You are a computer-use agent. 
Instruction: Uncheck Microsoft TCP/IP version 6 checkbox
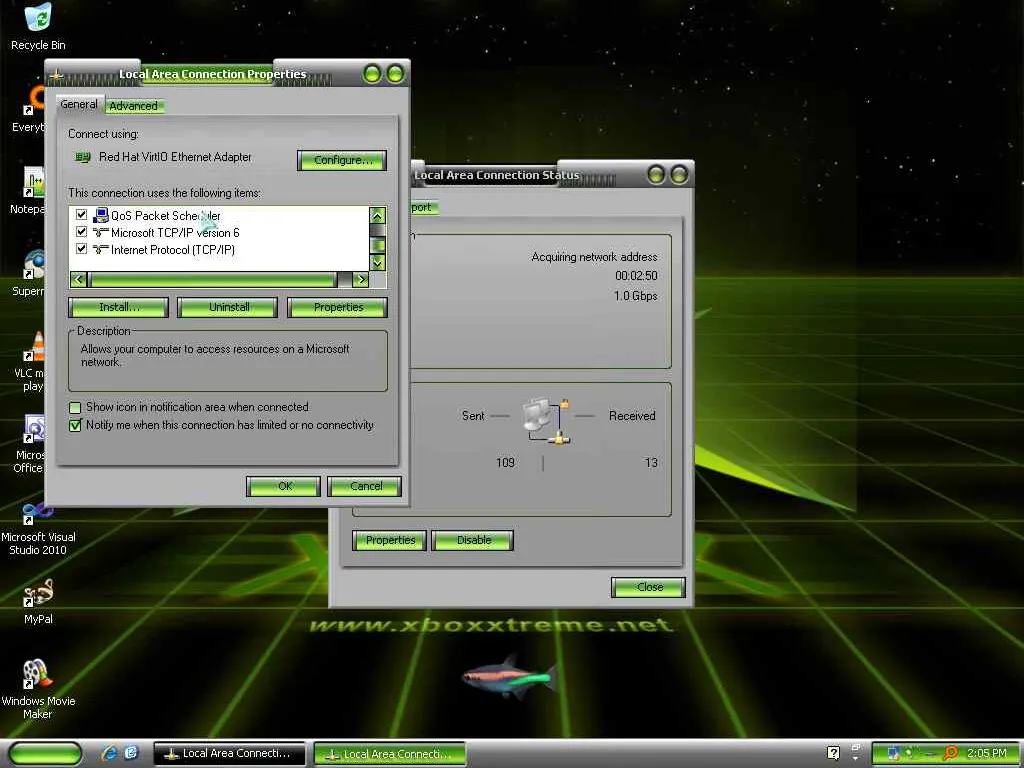coord(82,231)
